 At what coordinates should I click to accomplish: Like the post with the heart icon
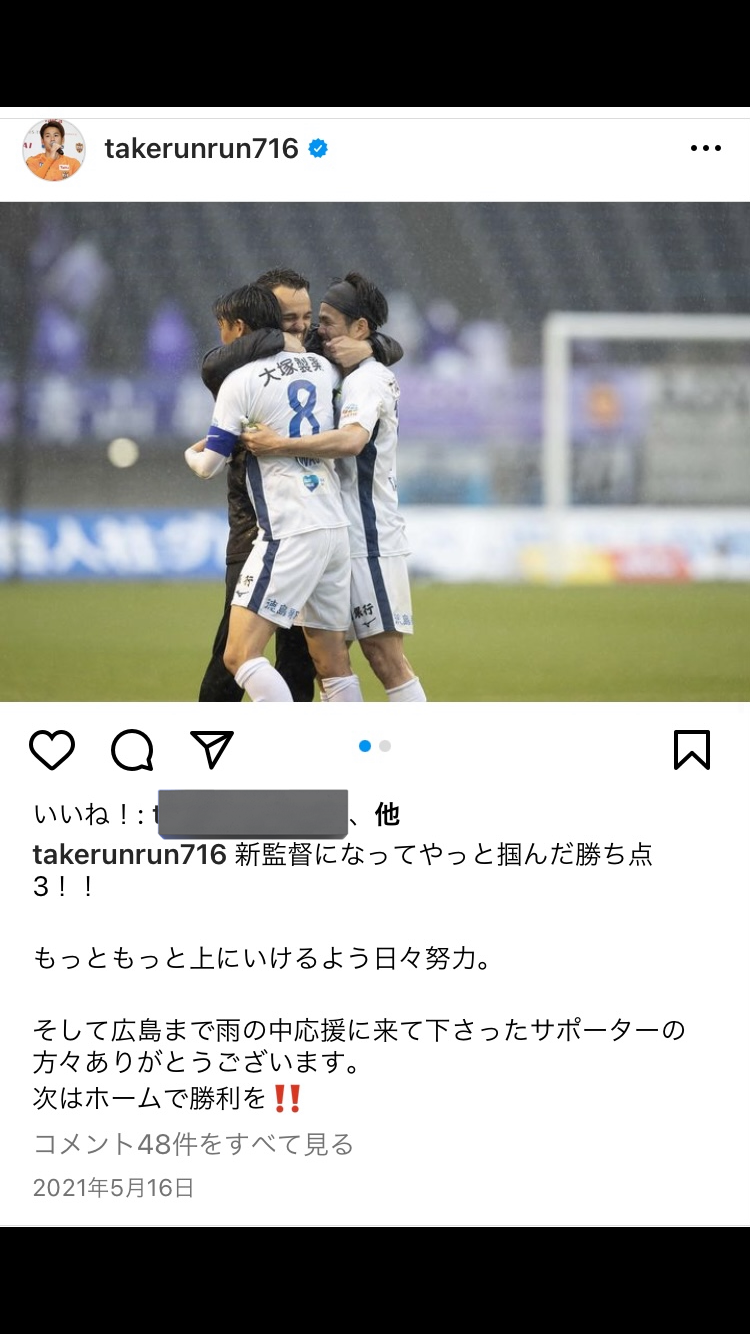(52, 750)
